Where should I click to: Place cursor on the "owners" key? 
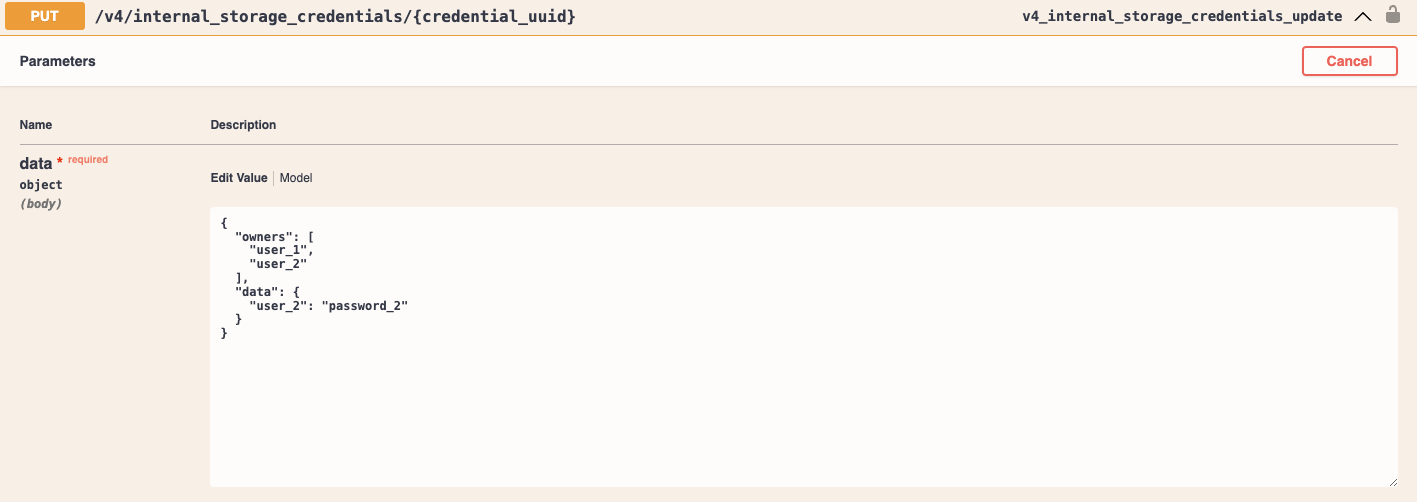point(264,236)
